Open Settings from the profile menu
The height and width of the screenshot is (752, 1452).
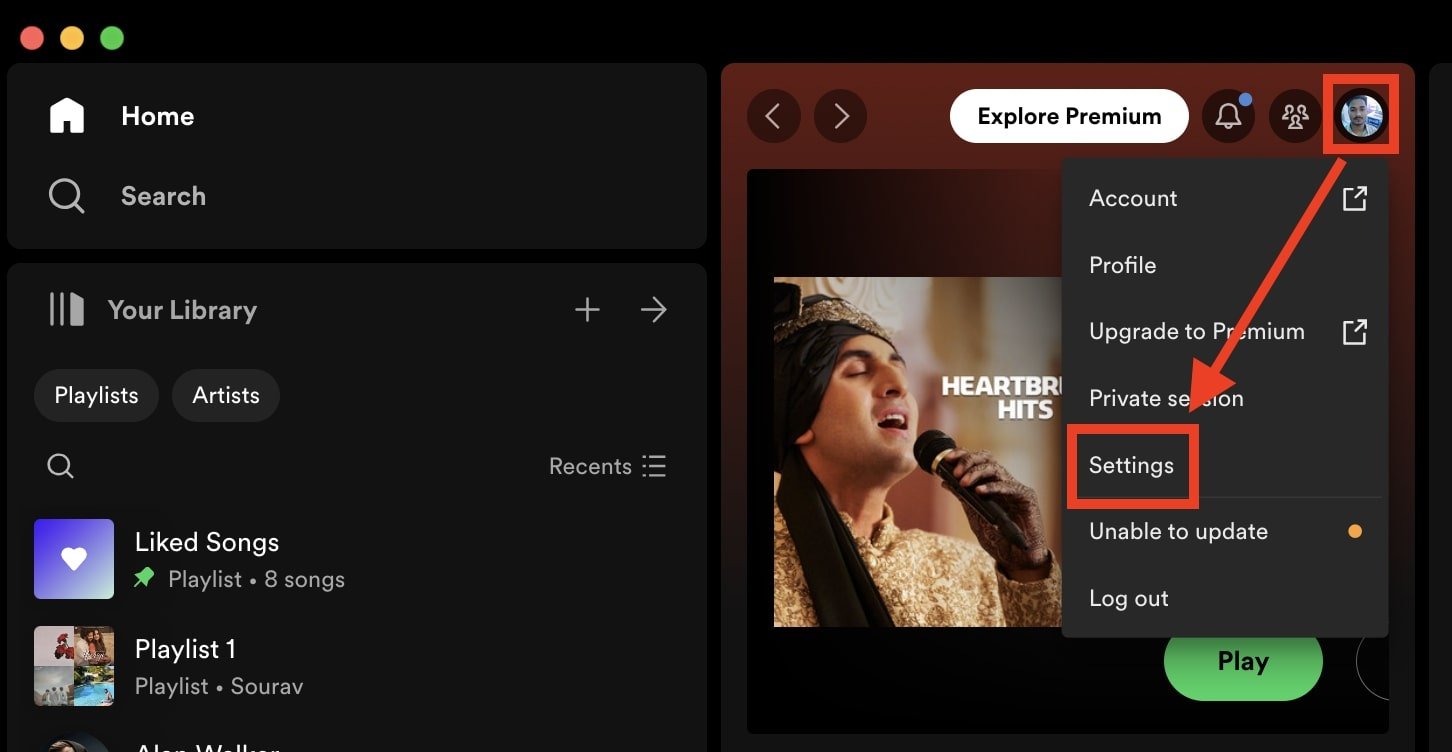tap(1225, 465)
